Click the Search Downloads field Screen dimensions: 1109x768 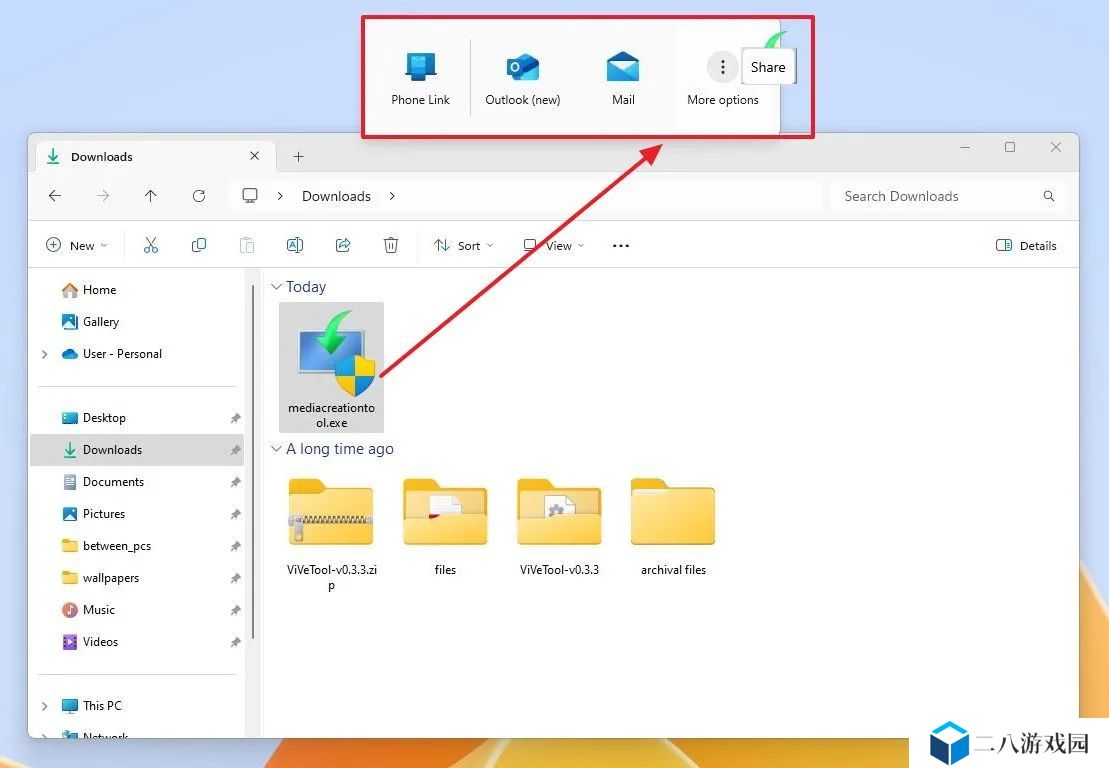tap(947, 196)
